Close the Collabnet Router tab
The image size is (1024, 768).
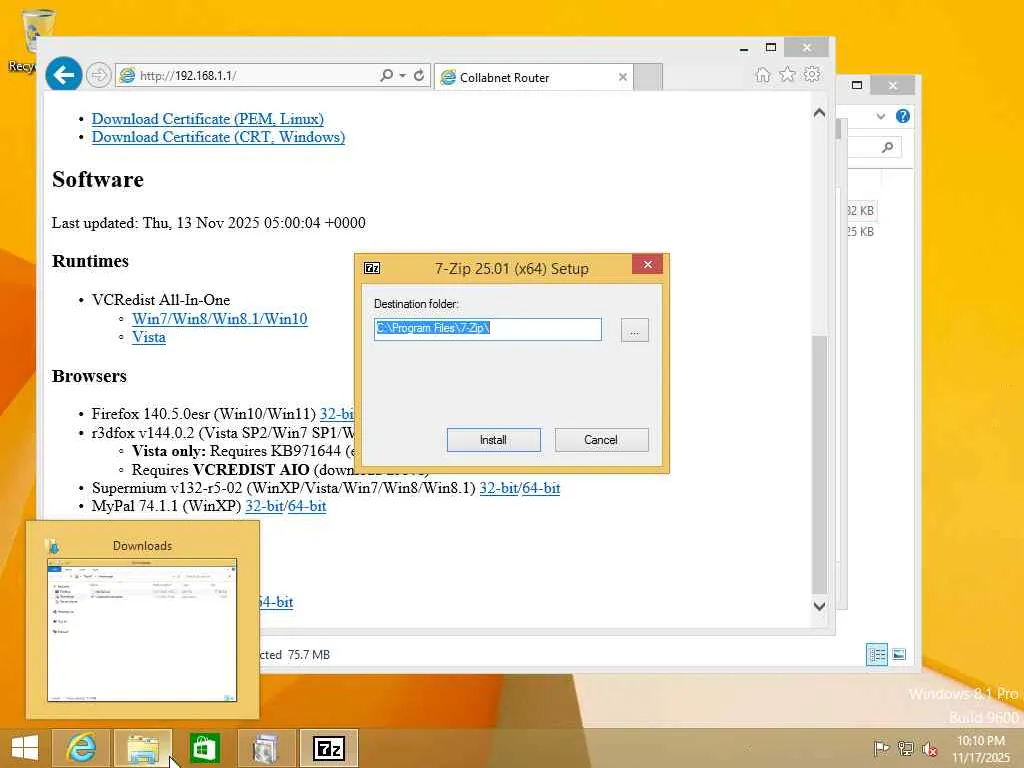click(x=622, y=77)
